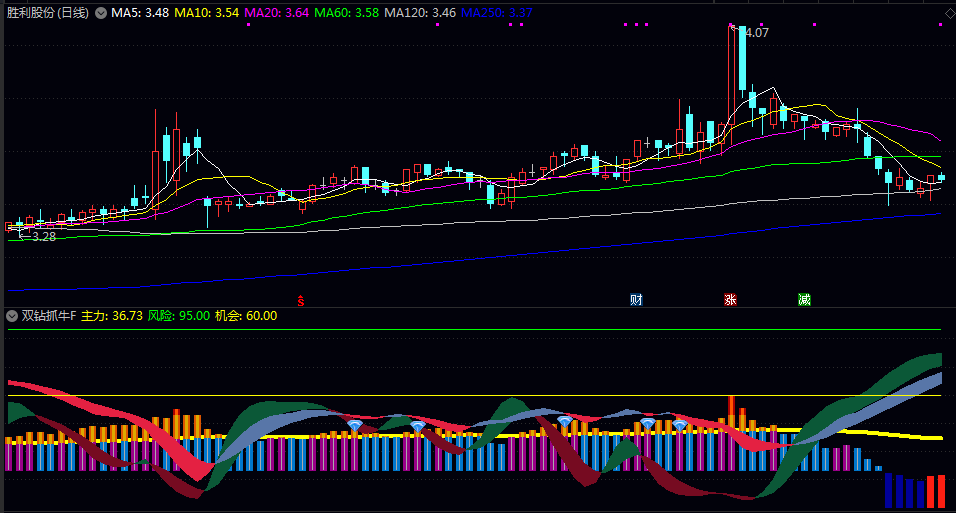Screen dimensions: 956x513
Task: Expand the 双钻抓牛F indicator dropdown arrow
Action: 12,316
